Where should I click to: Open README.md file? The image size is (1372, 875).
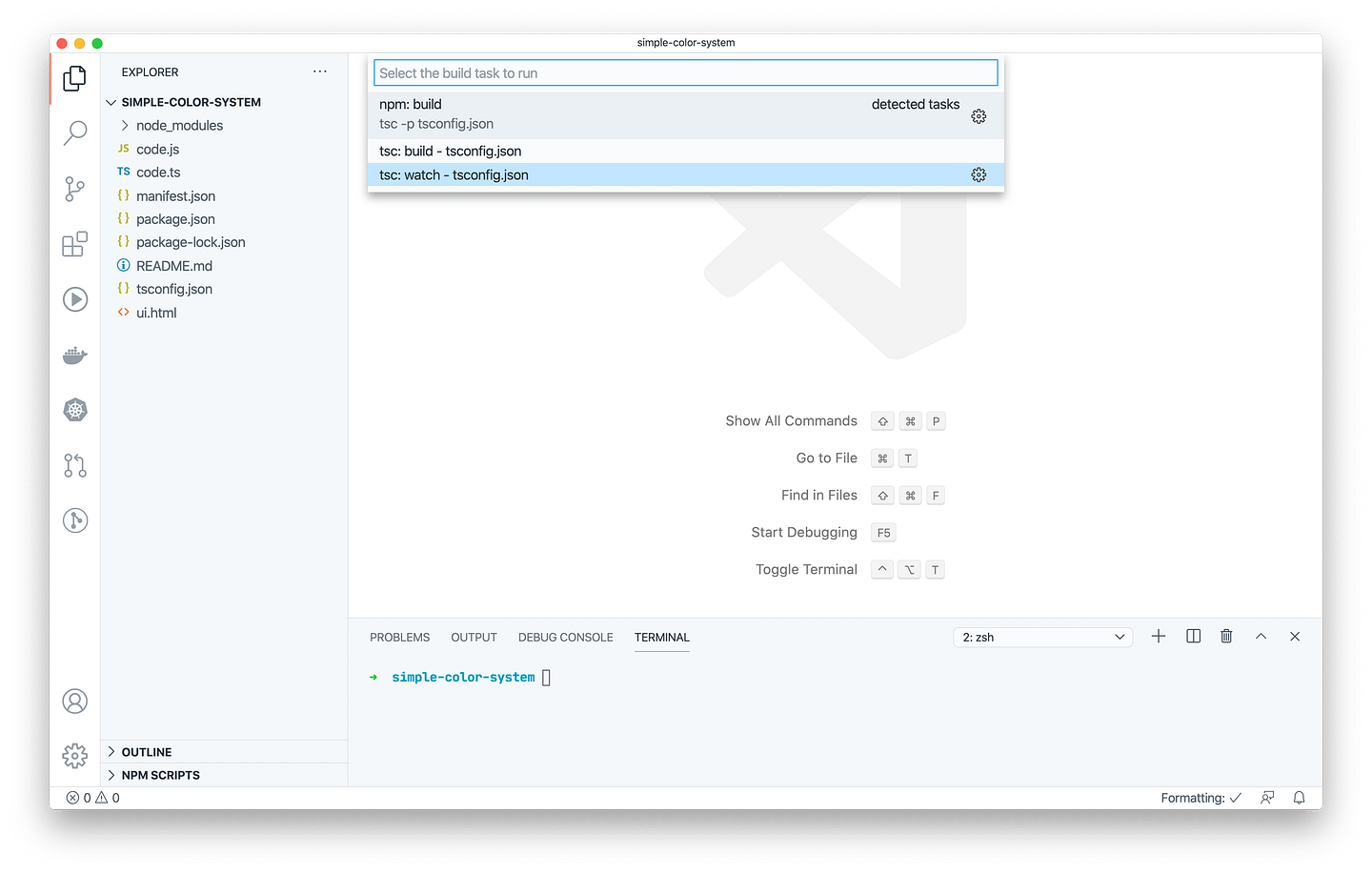pos(174,266)
